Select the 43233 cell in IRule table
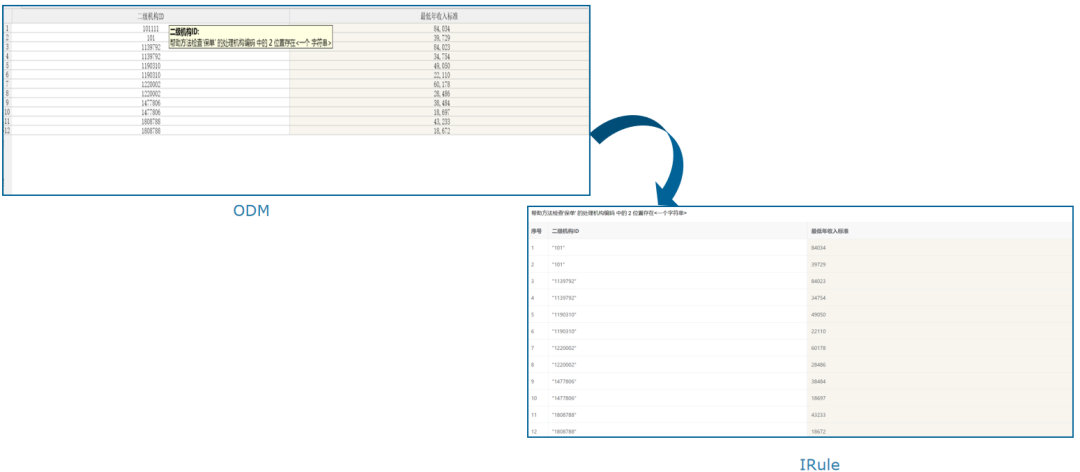This screenshot has height=472, width=1080. tap(818, 415)
